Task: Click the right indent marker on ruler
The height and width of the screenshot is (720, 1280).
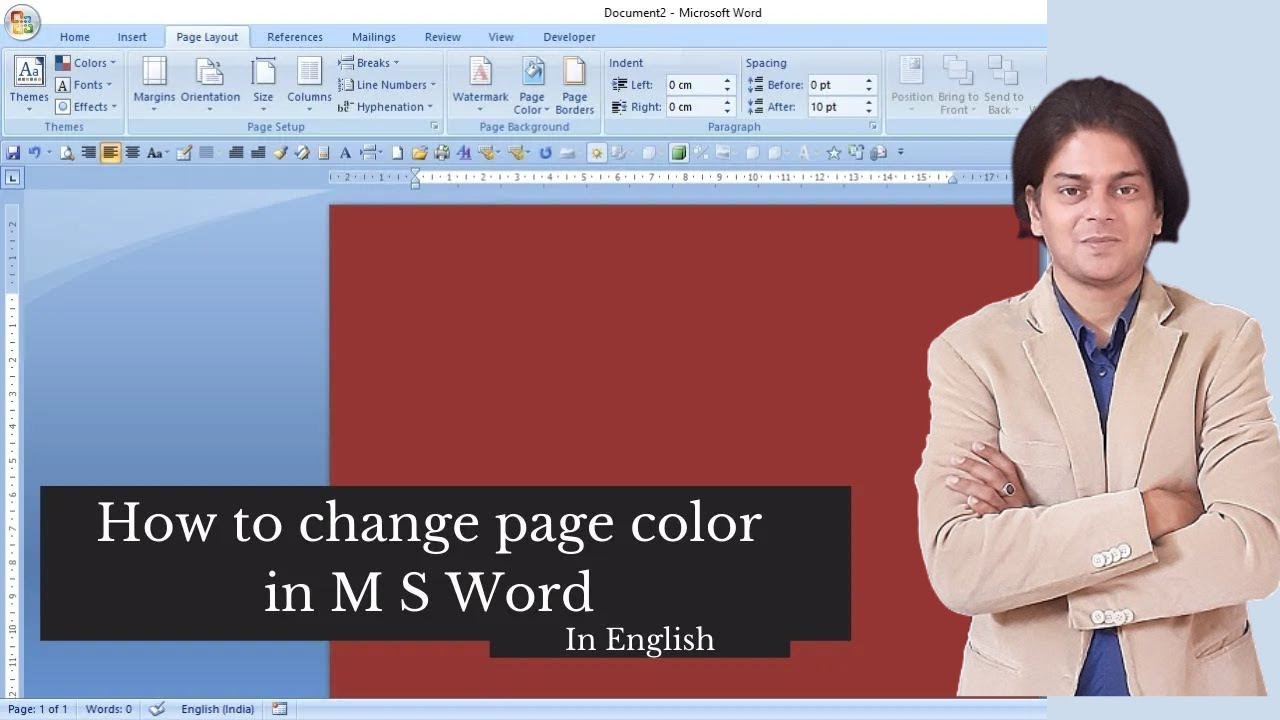Action: click(952, 180)
